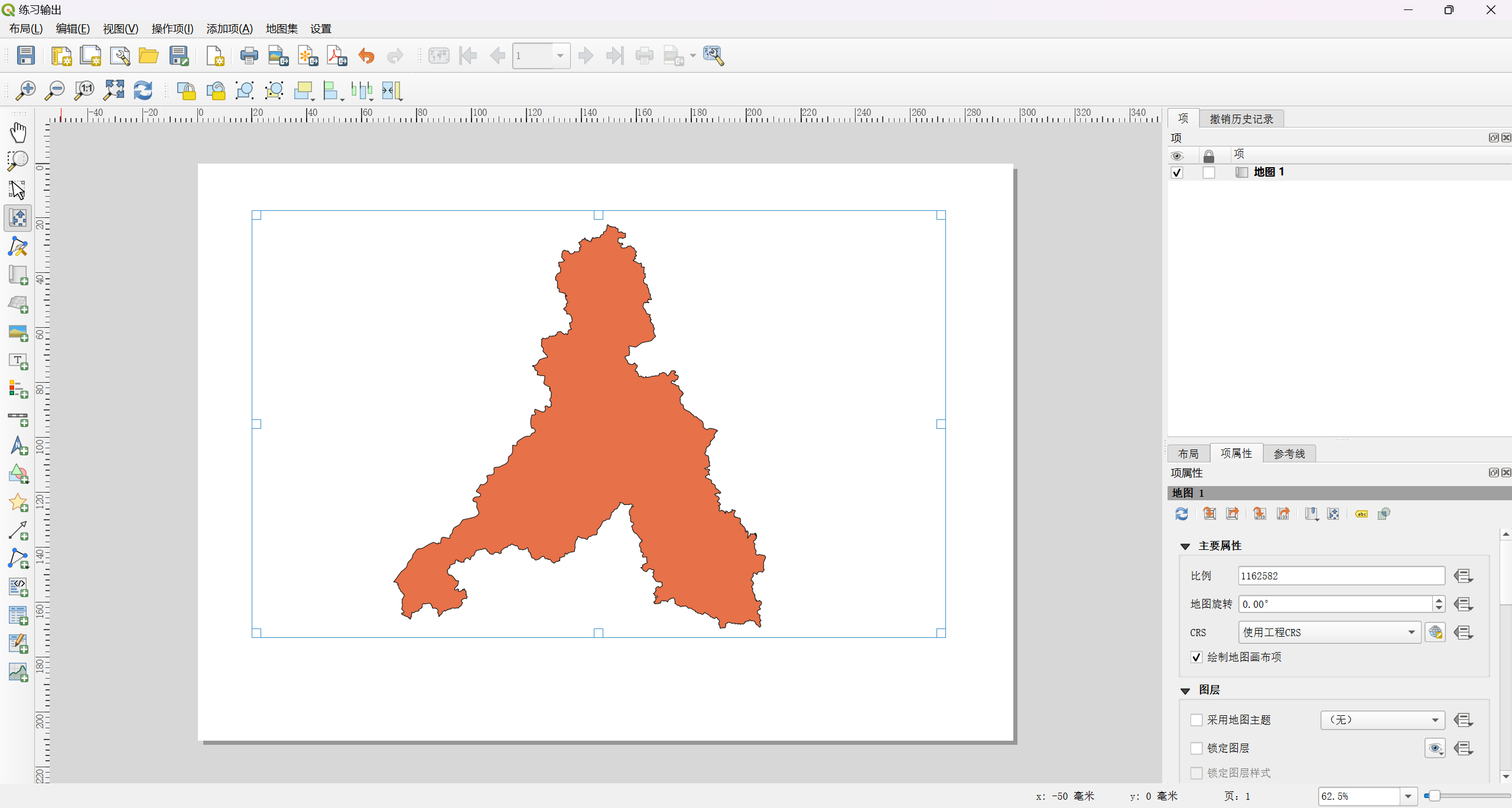Click the Refresh view icon
Image resolution: width=1512 pixels, height=808 pixels.
(143, 90)
